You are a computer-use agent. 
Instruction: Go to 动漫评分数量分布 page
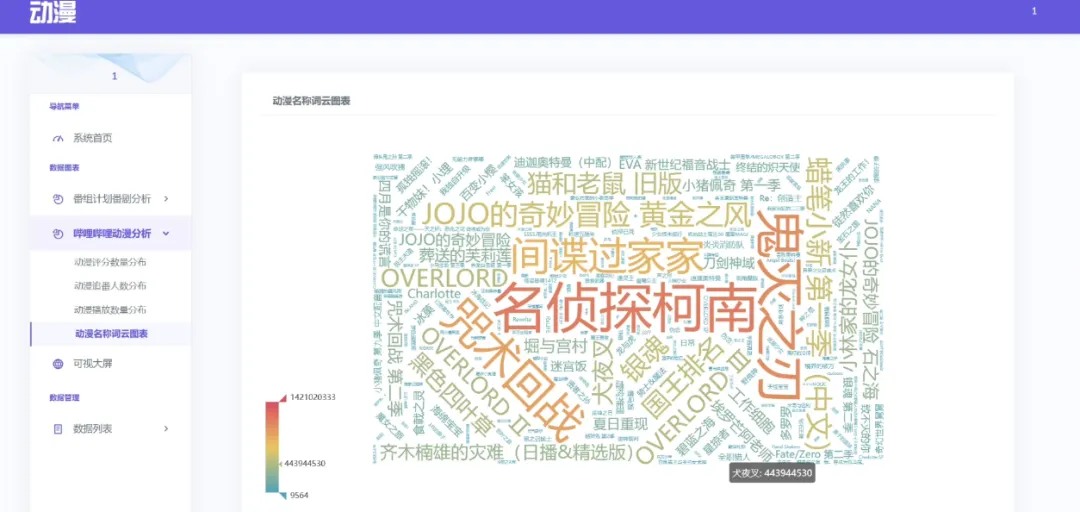[110, 262]
